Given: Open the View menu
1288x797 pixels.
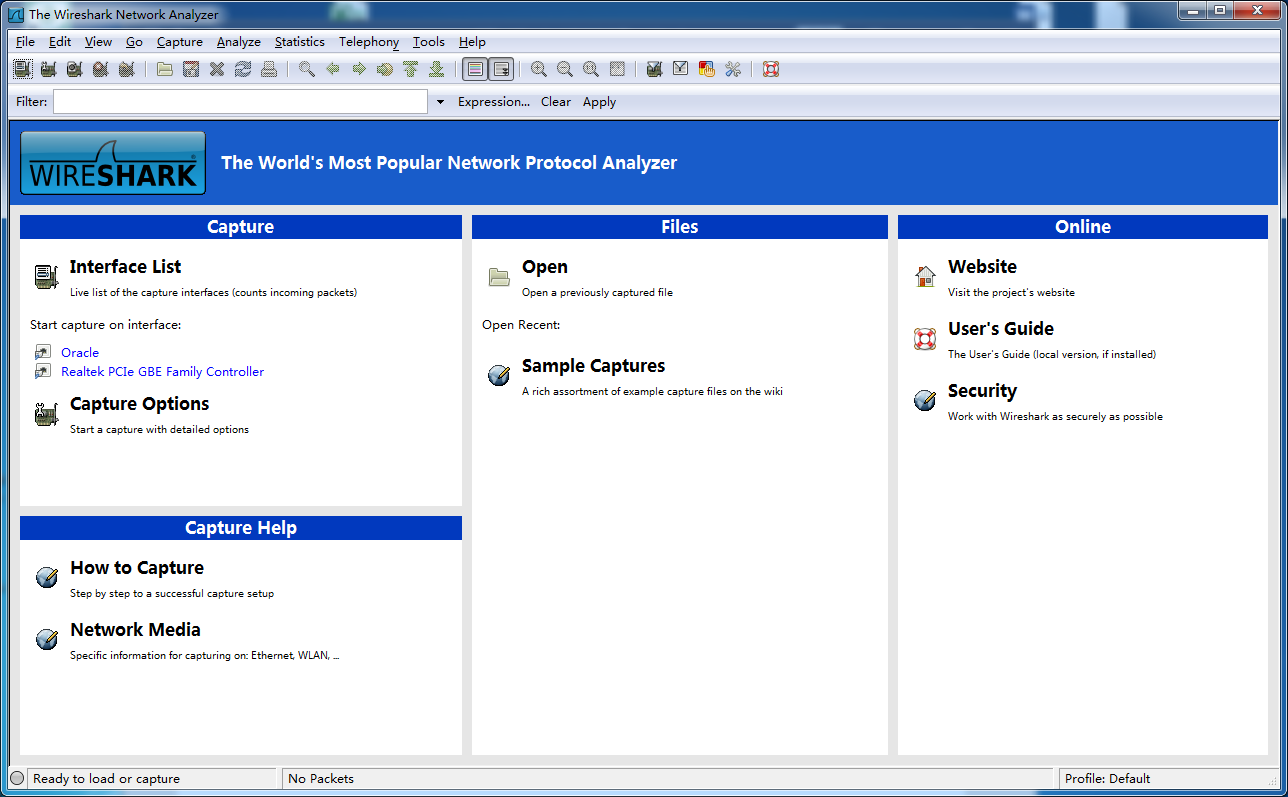Looking at the screenshot, I should 98,42.
